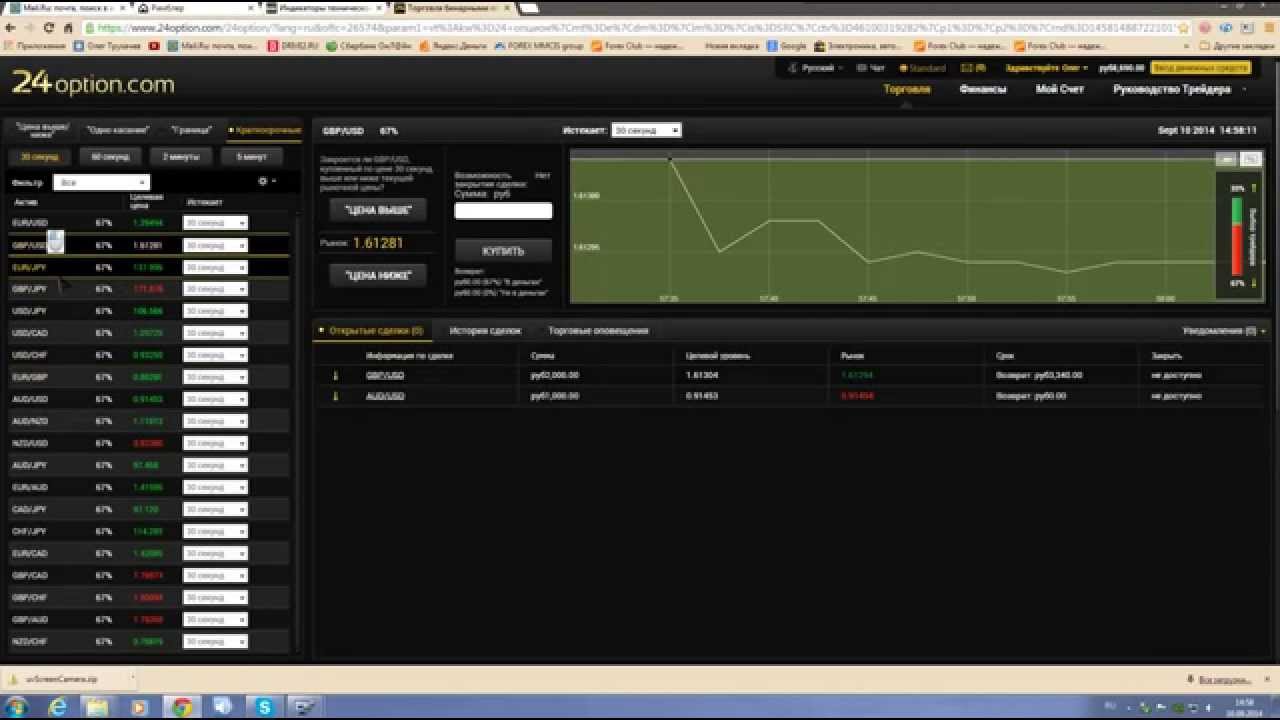Screen dimensions: 1280x720
Task: Select 5 minutes expiry button
Action: coord(252,157)
